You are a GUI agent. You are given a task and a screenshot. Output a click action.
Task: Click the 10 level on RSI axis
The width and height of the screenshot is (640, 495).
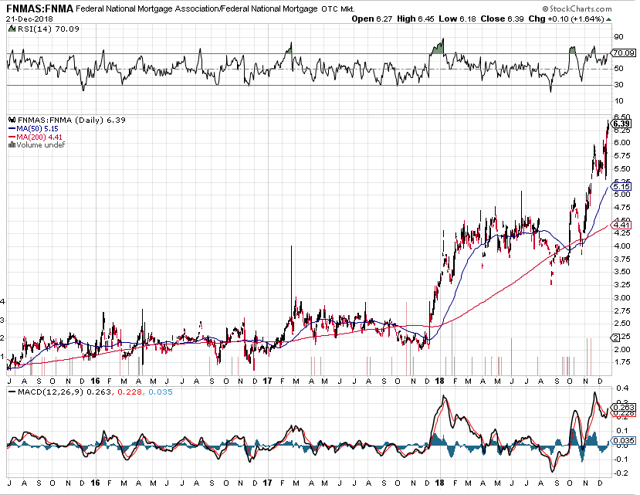tap(618, 101)
